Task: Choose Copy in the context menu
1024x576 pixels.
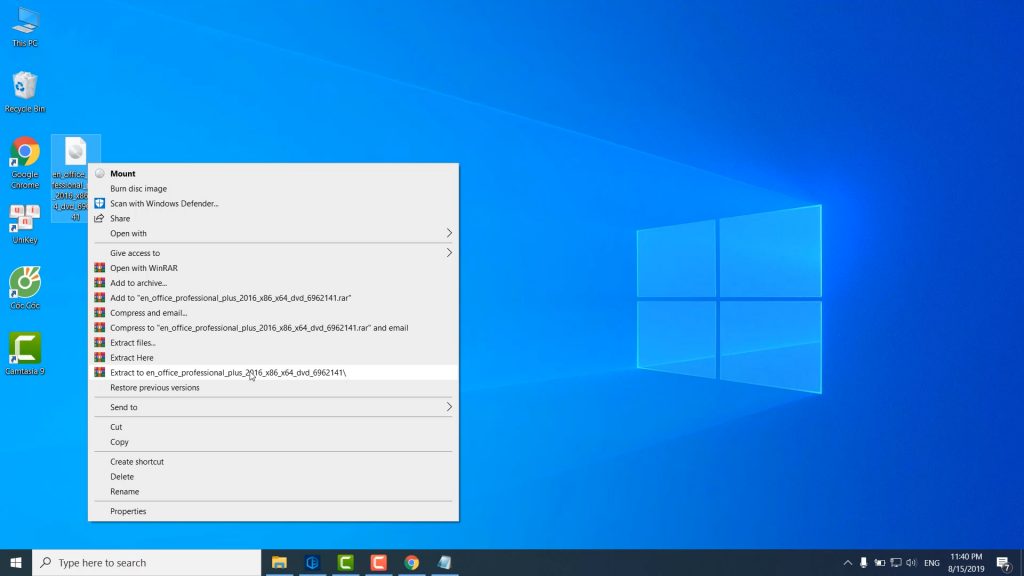Action: click(x=273, y=442)
